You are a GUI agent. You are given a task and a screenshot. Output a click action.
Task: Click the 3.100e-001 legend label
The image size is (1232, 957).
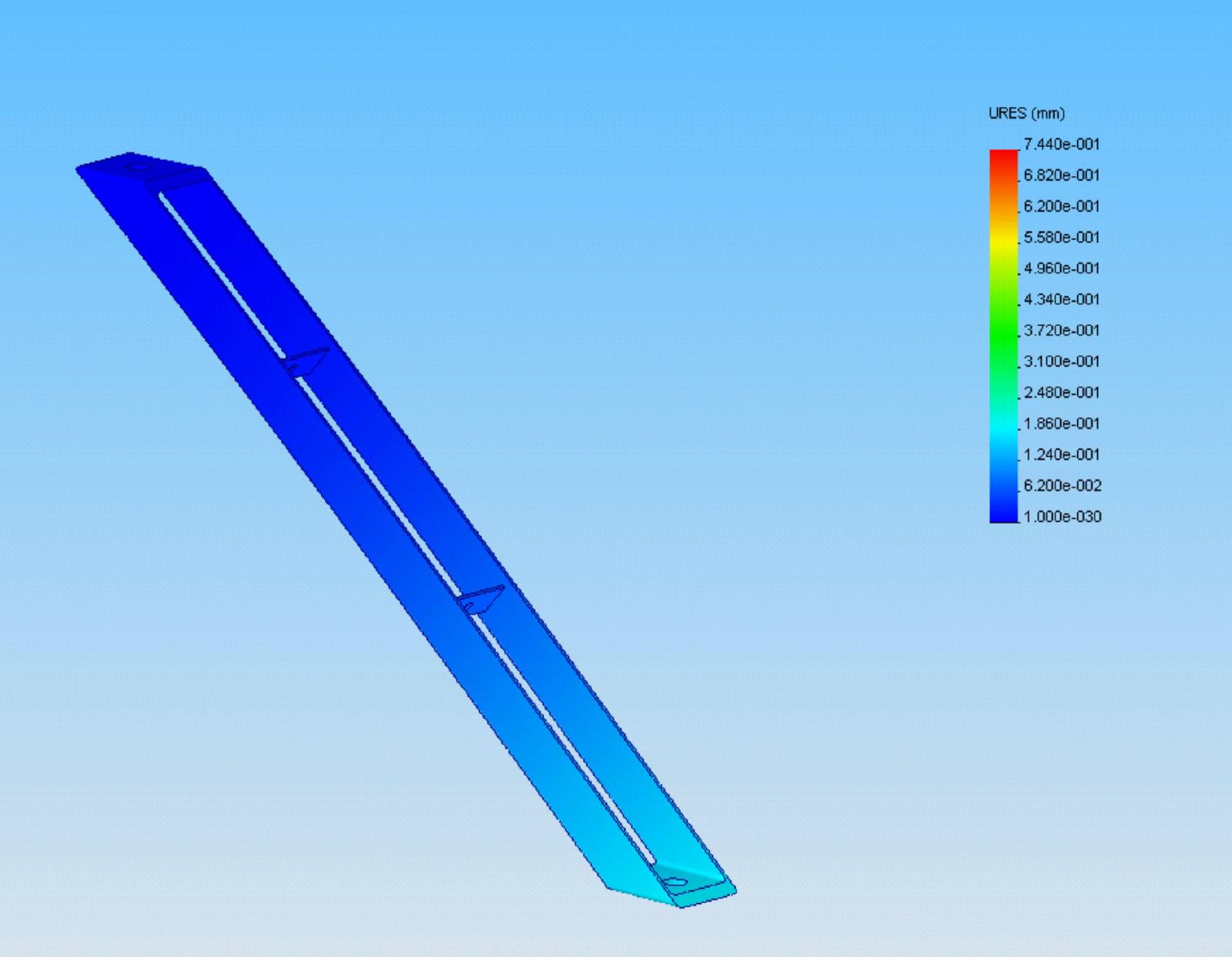pyautogui.click(x=1062, y=361)
